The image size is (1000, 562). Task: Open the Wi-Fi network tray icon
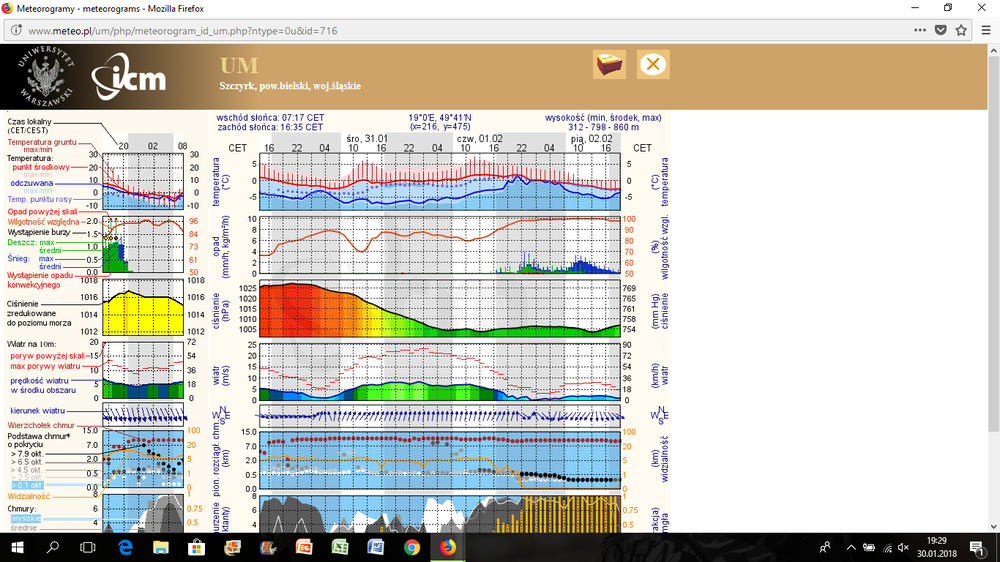(x=887, y=548)
